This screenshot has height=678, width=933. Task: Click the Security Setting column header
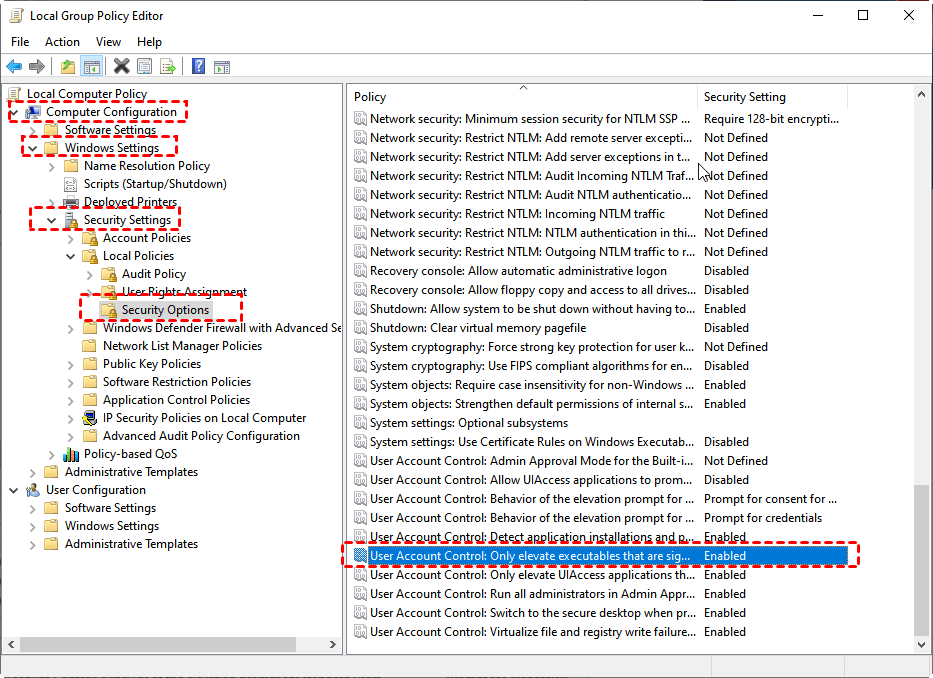click(x=770, y=97)
